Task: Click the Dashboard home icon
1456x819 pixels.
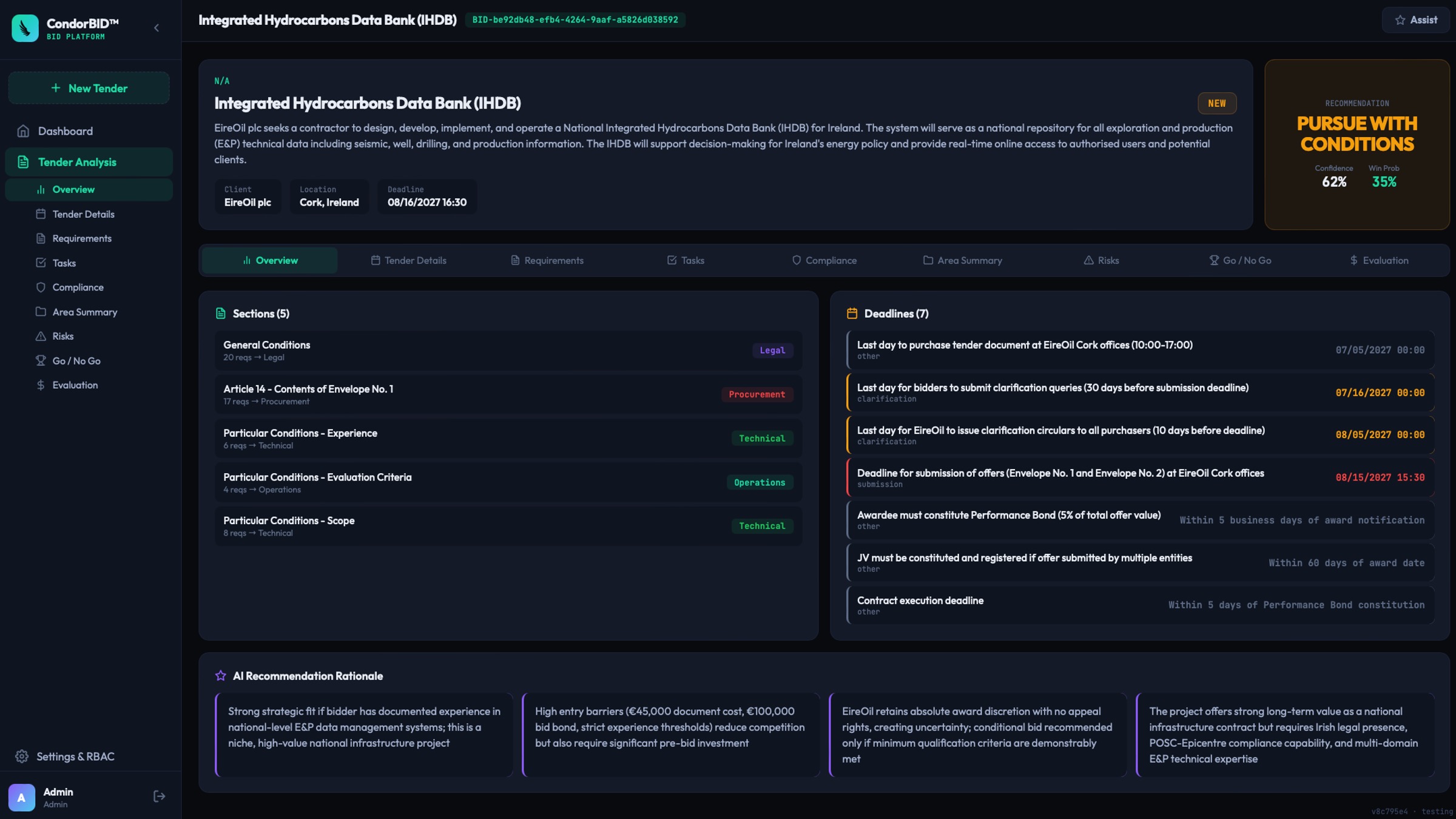Action: coord(23,131)
